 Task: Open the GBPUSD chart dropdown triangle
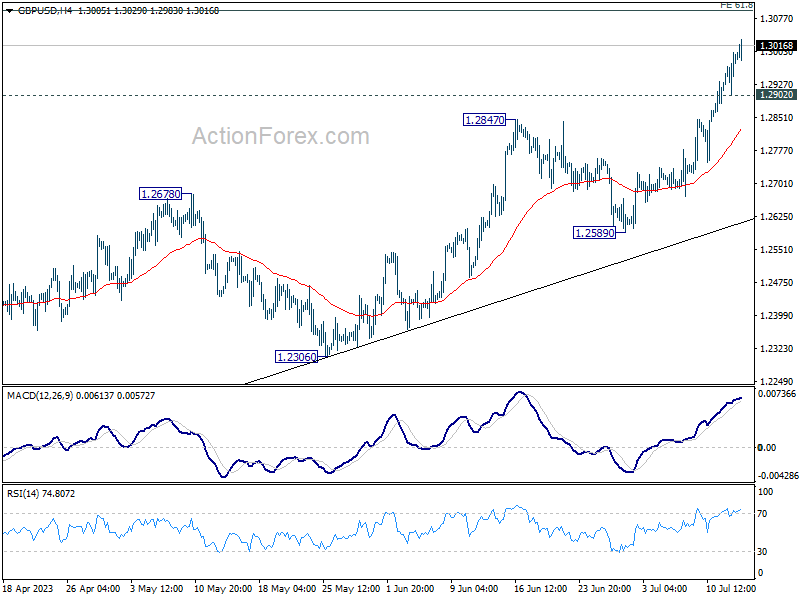click(9, 11)
